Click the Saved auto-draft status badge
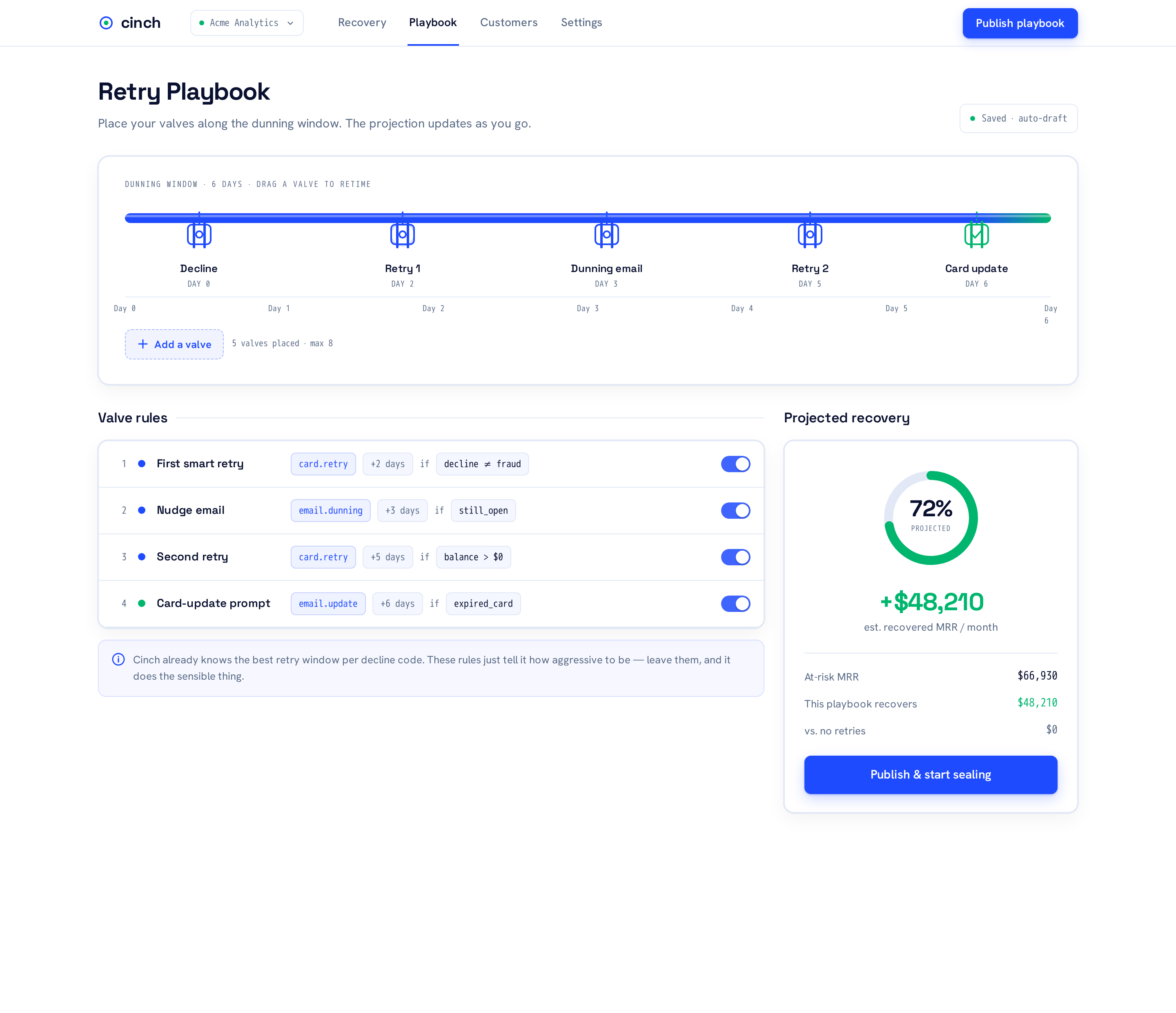 tap(1018, 119)
